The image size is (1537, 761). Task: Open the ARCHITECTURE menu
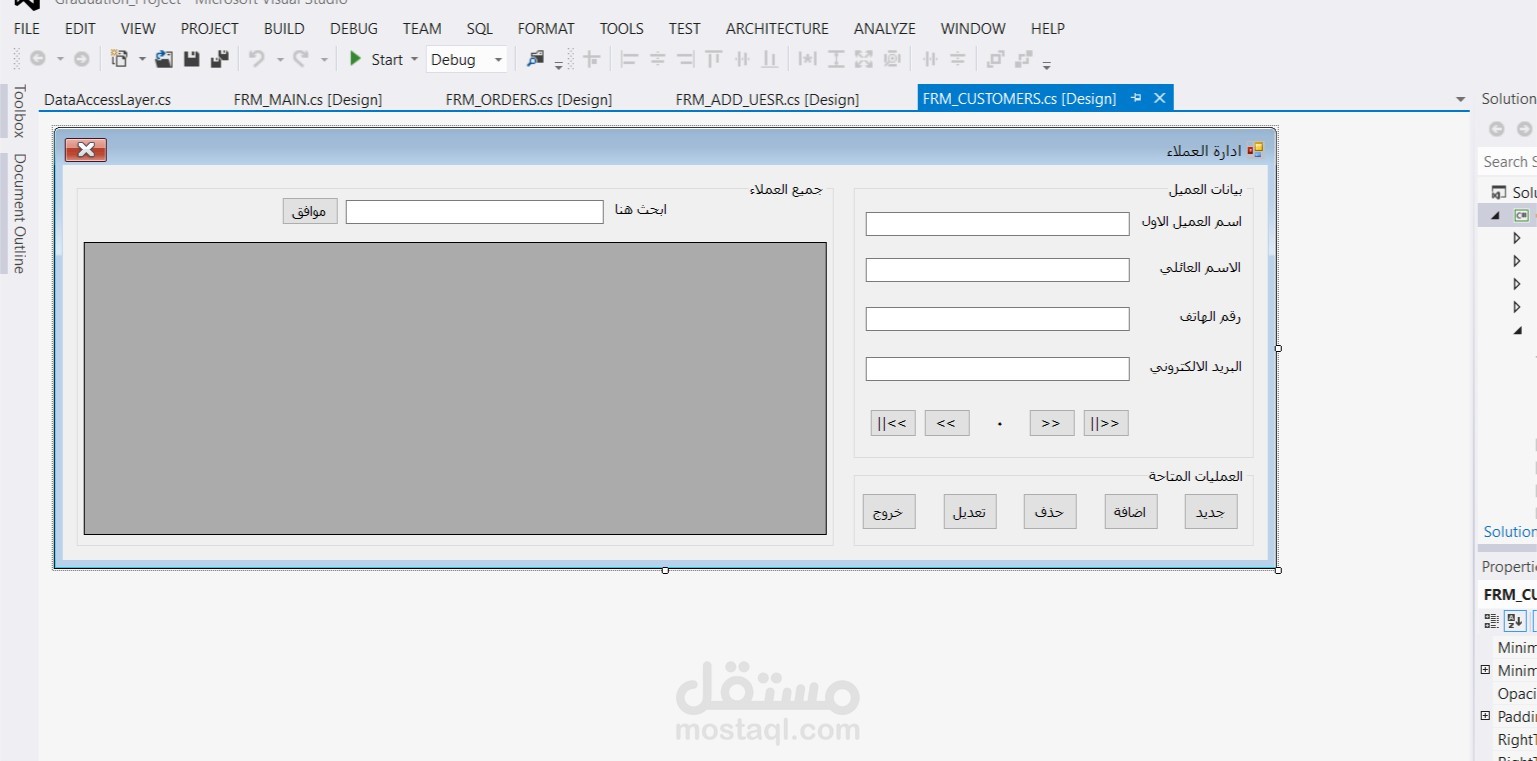[777, 28]
